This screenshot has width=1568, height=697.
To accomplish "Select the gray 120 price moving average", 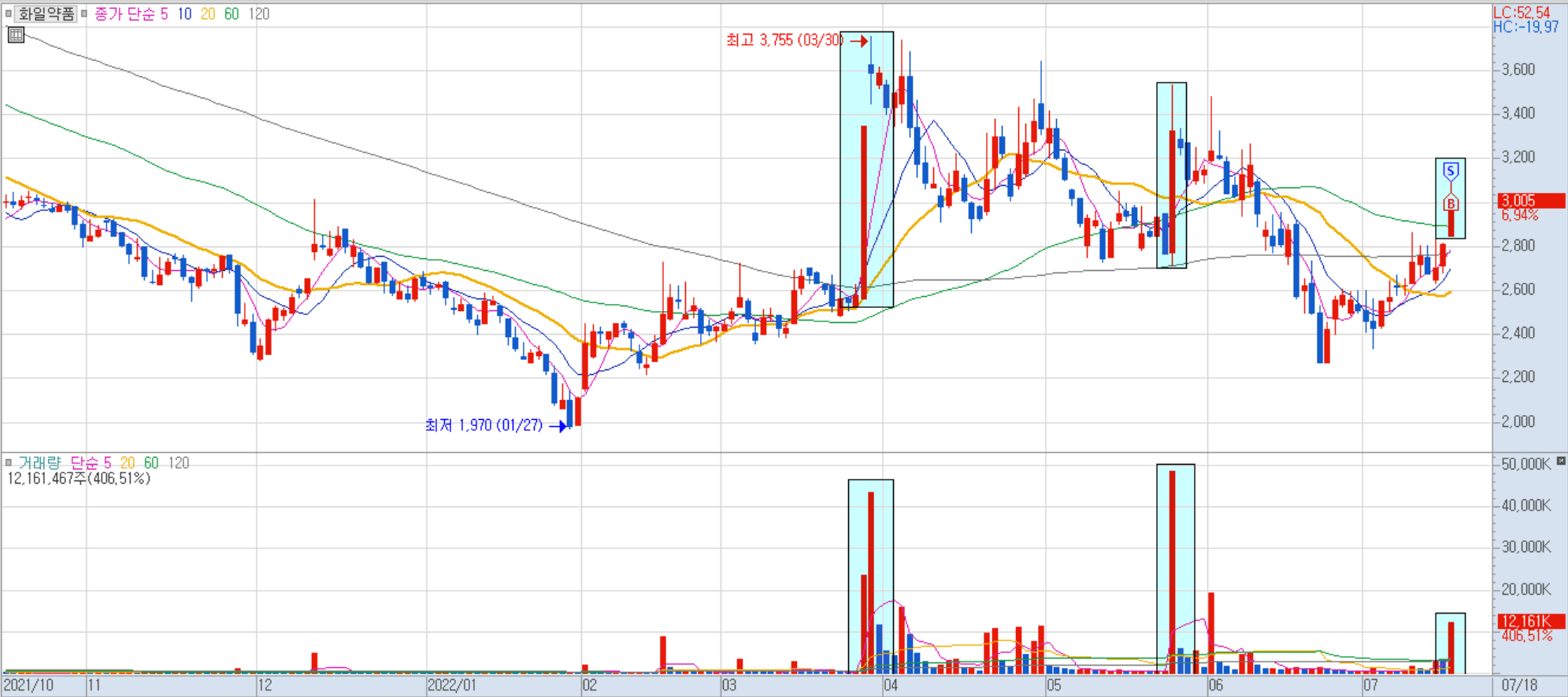I will click(x=258, y=13).
